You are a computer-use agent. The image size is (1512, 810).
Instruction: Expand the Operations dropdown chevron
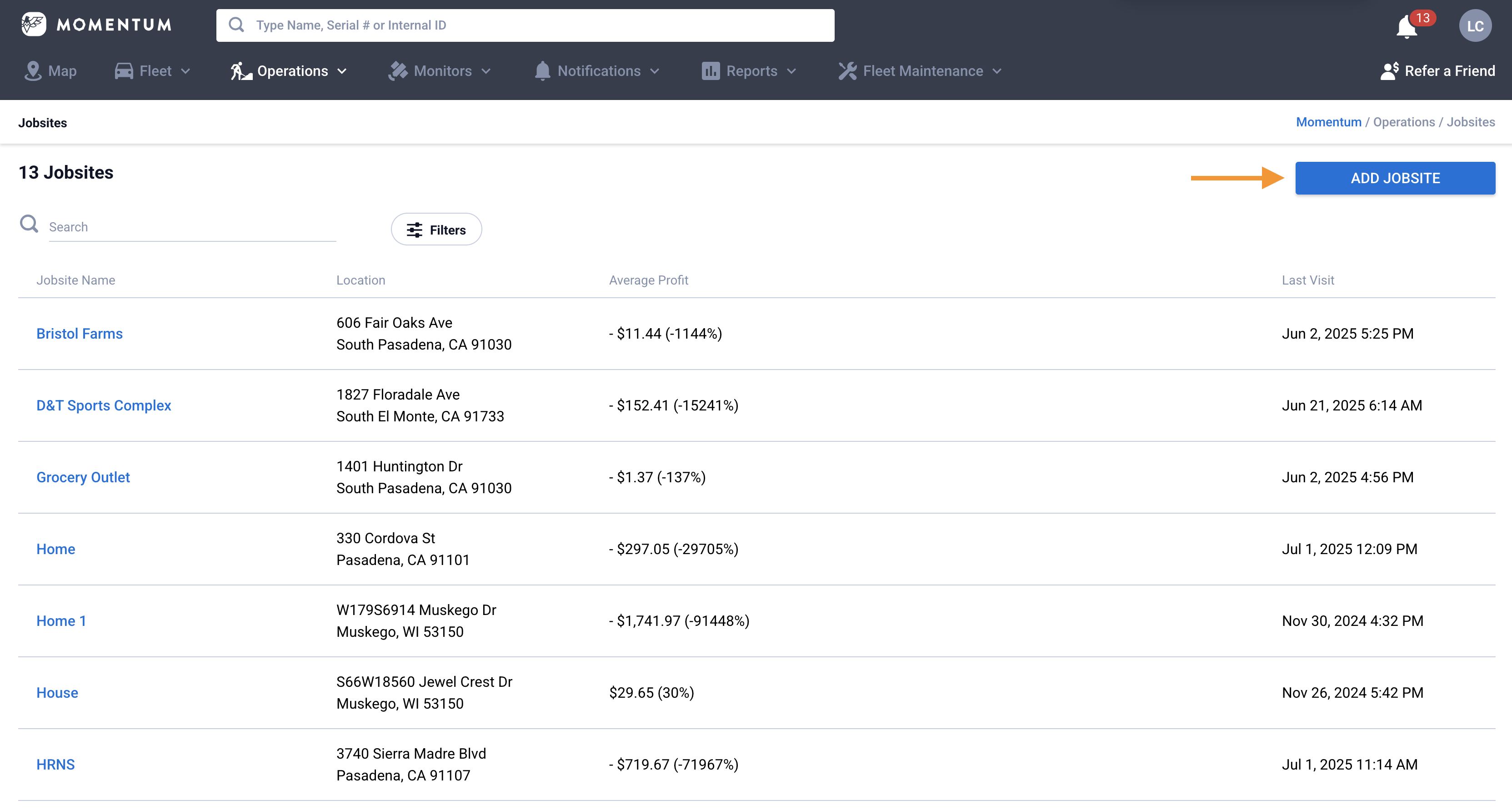point(343,72)
